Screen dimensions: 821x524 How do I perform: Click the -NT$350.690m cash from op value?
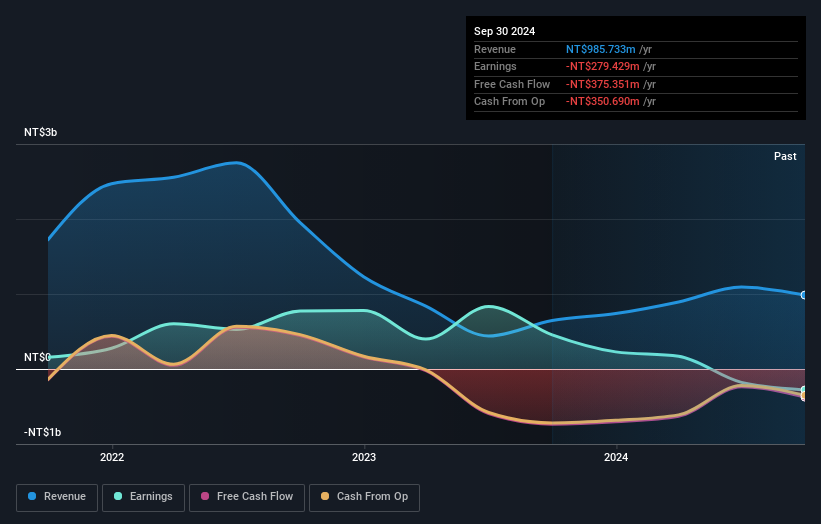coord(603,102)
